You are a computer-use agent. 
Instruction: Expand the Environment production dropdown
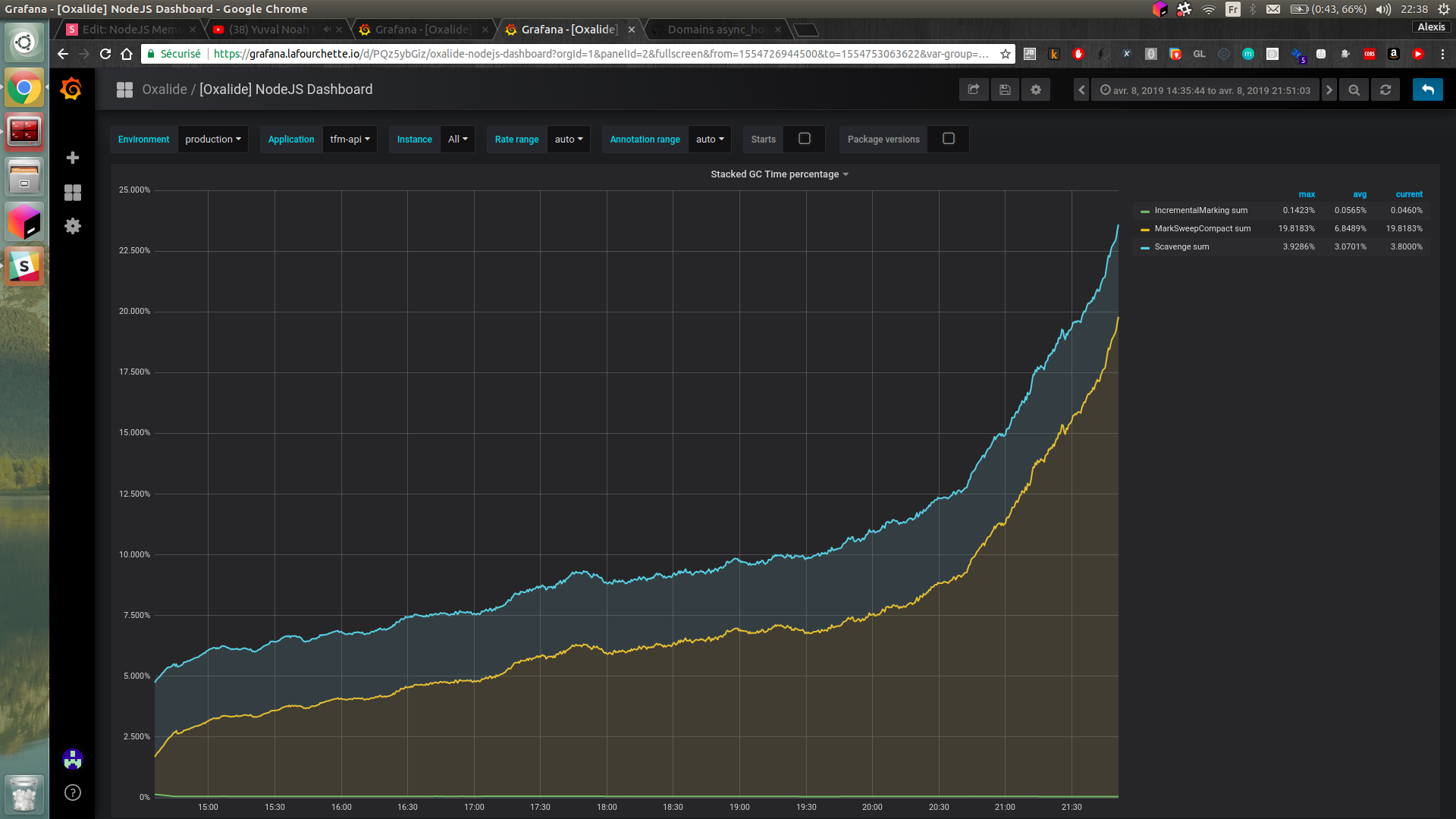coord(212,140)
